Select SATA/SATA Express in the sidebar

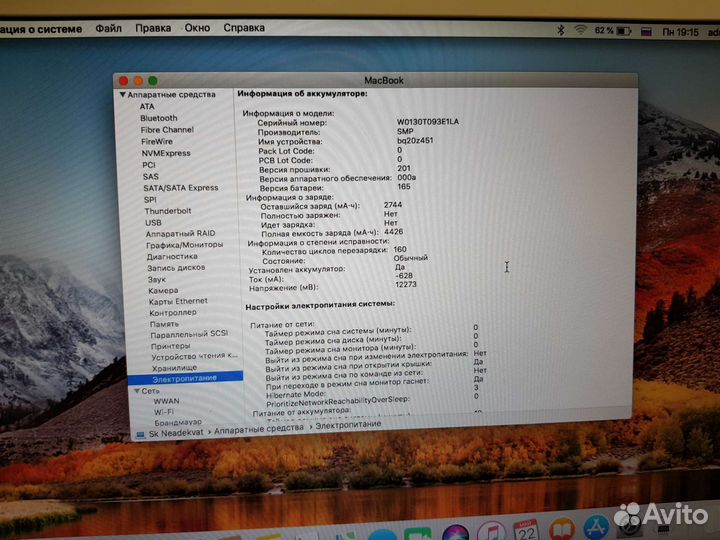[x=181, y=188]
